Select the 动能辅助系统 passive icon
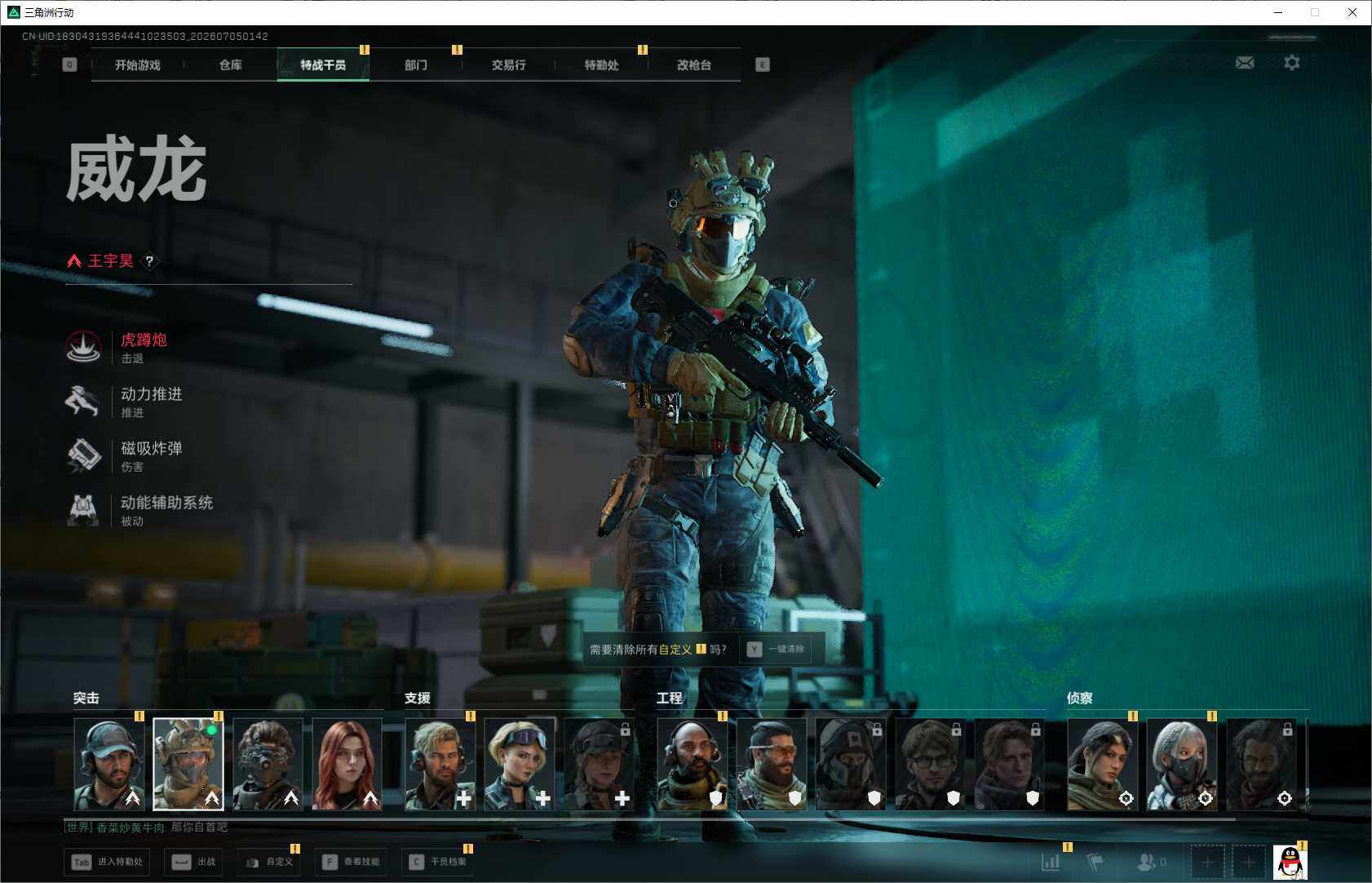Viewport: 1372px width, 883px height. pyautogui.click(x=83, y=510)
